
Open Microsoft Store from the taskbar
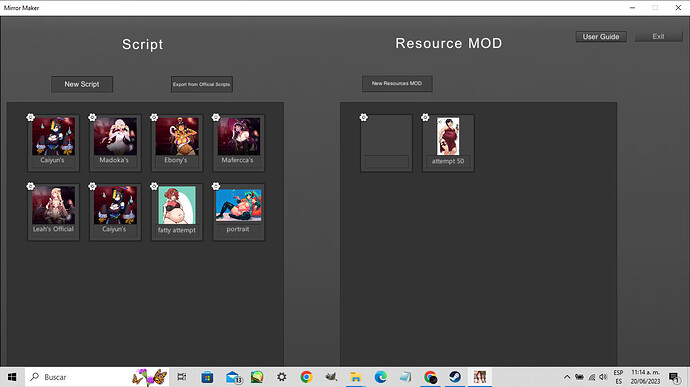pyautogui.click(x=207, y=377)
